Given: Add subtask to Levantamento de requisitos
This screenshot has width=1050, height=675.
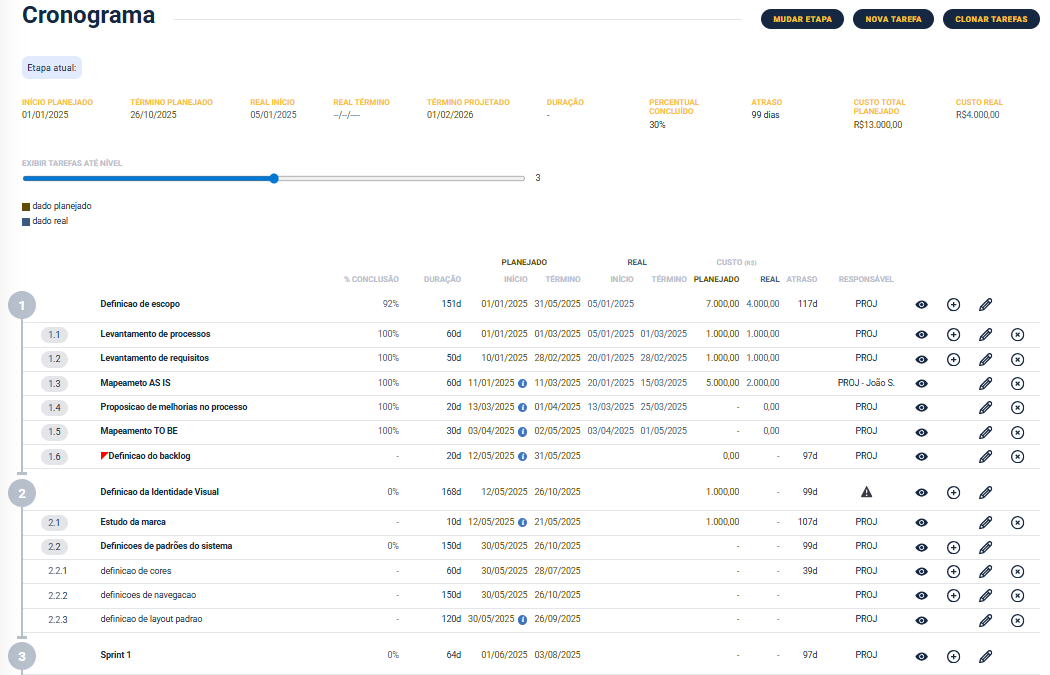Looking at the screenshot, I should (953, 359).
